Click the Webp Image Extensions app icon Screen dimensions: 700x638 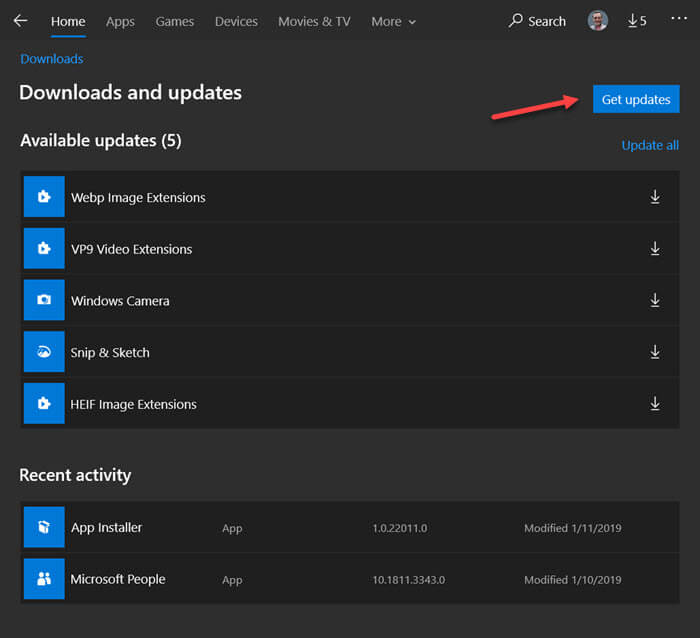coord(44,196)
